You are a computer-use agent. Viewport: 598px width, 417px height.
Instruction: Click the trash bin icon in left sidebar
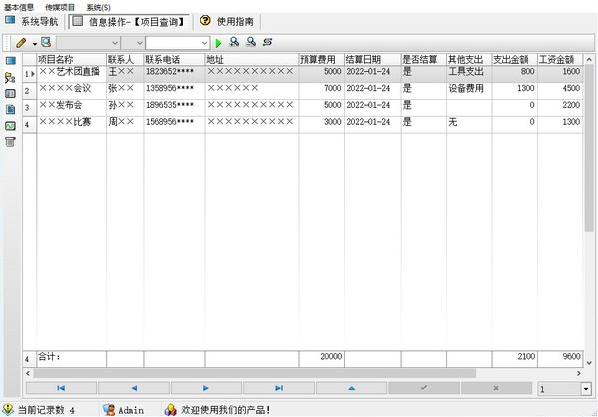(x=10, y=142)
